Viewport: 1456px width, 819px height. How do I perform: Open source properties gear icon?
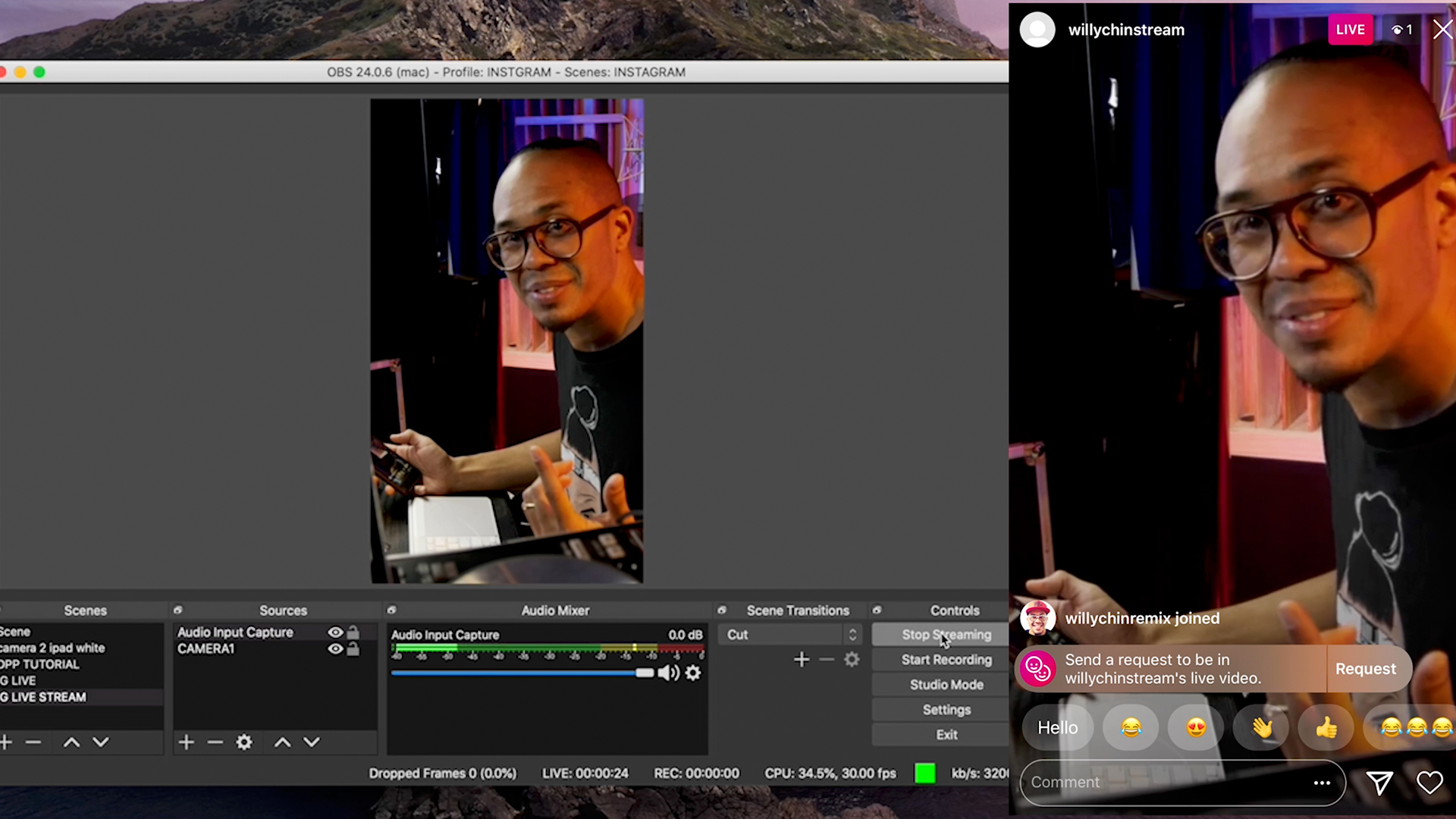(244, 742)
